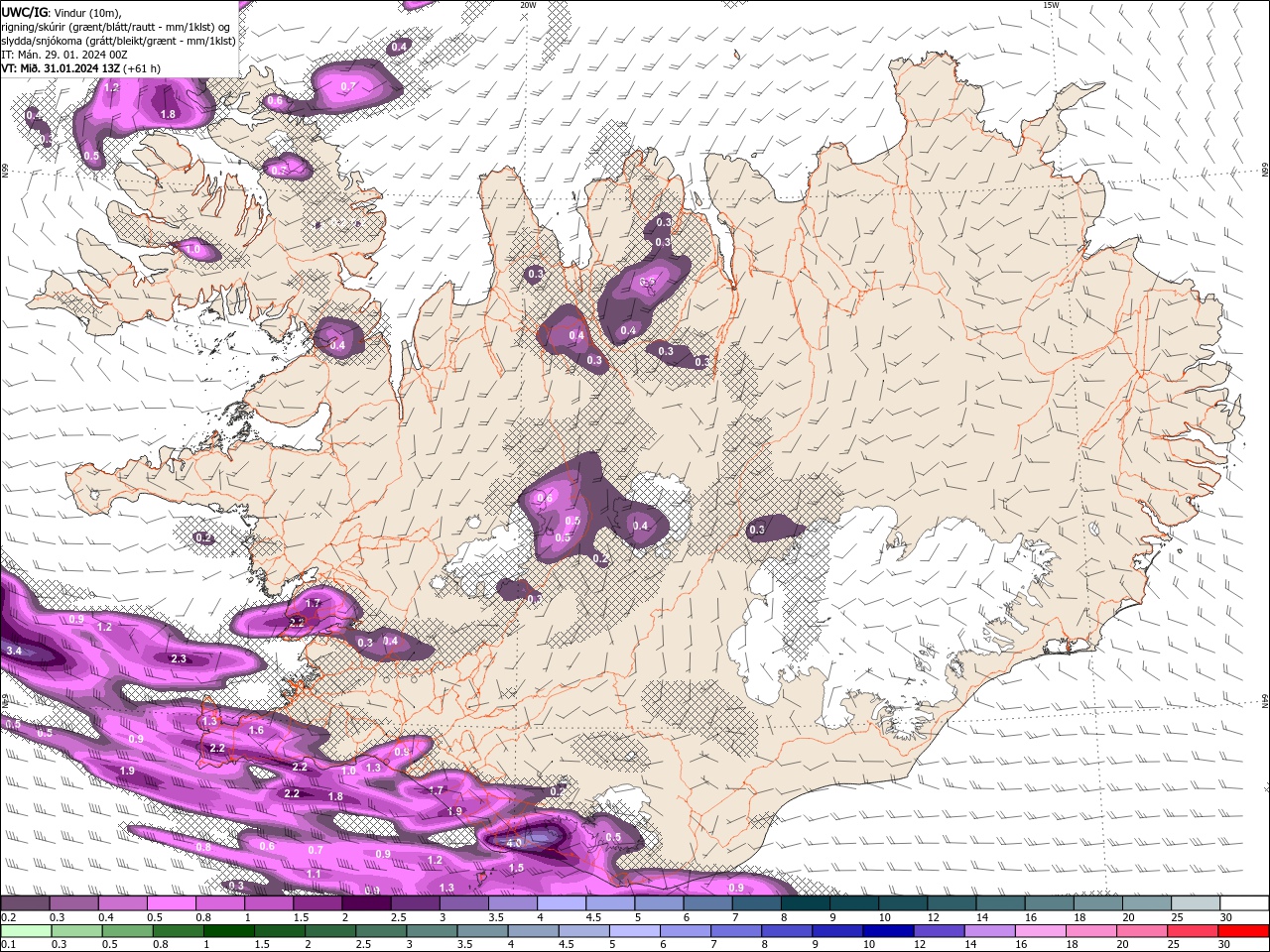This screenshot has width=1270, height=952.
Task: Click the '0.1' label in the rain legend row
Action: [8, 945]
